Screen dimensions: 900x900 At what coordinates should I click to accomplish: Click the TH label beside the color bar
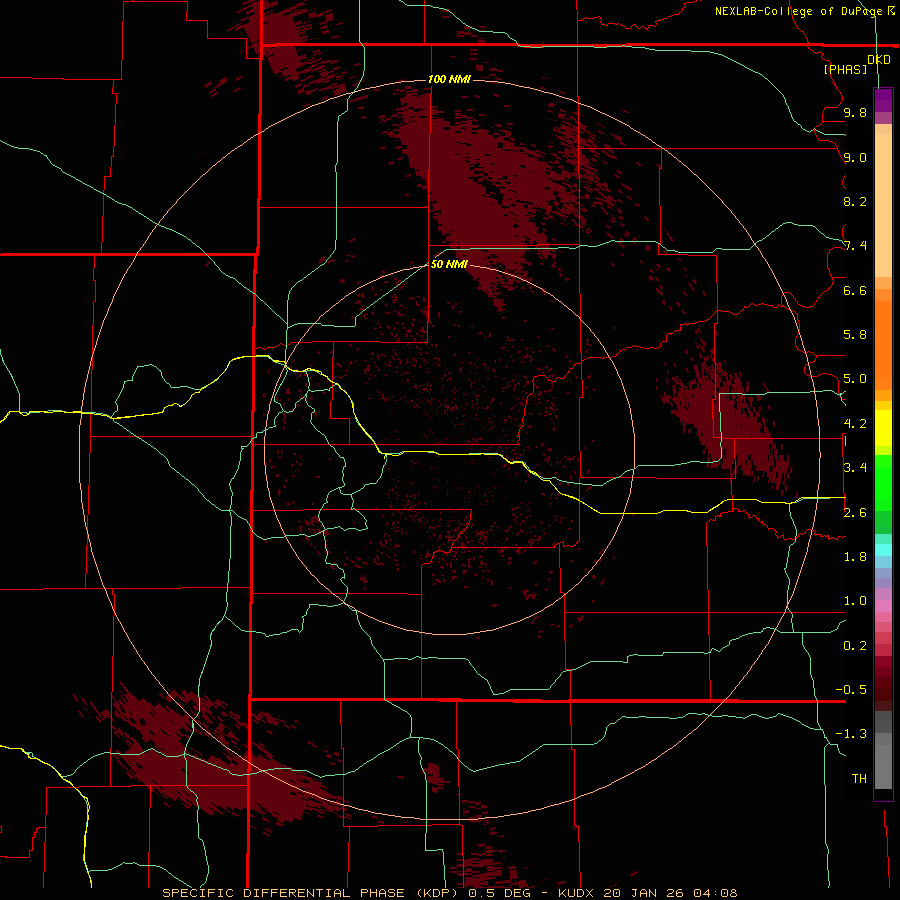click(x=859, y=779)
